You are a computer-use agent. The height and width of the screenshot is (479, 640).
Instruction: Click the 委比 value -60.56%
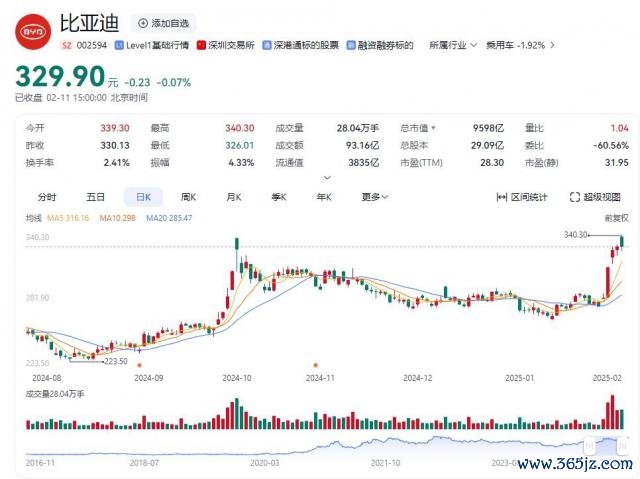pos(611,145)
